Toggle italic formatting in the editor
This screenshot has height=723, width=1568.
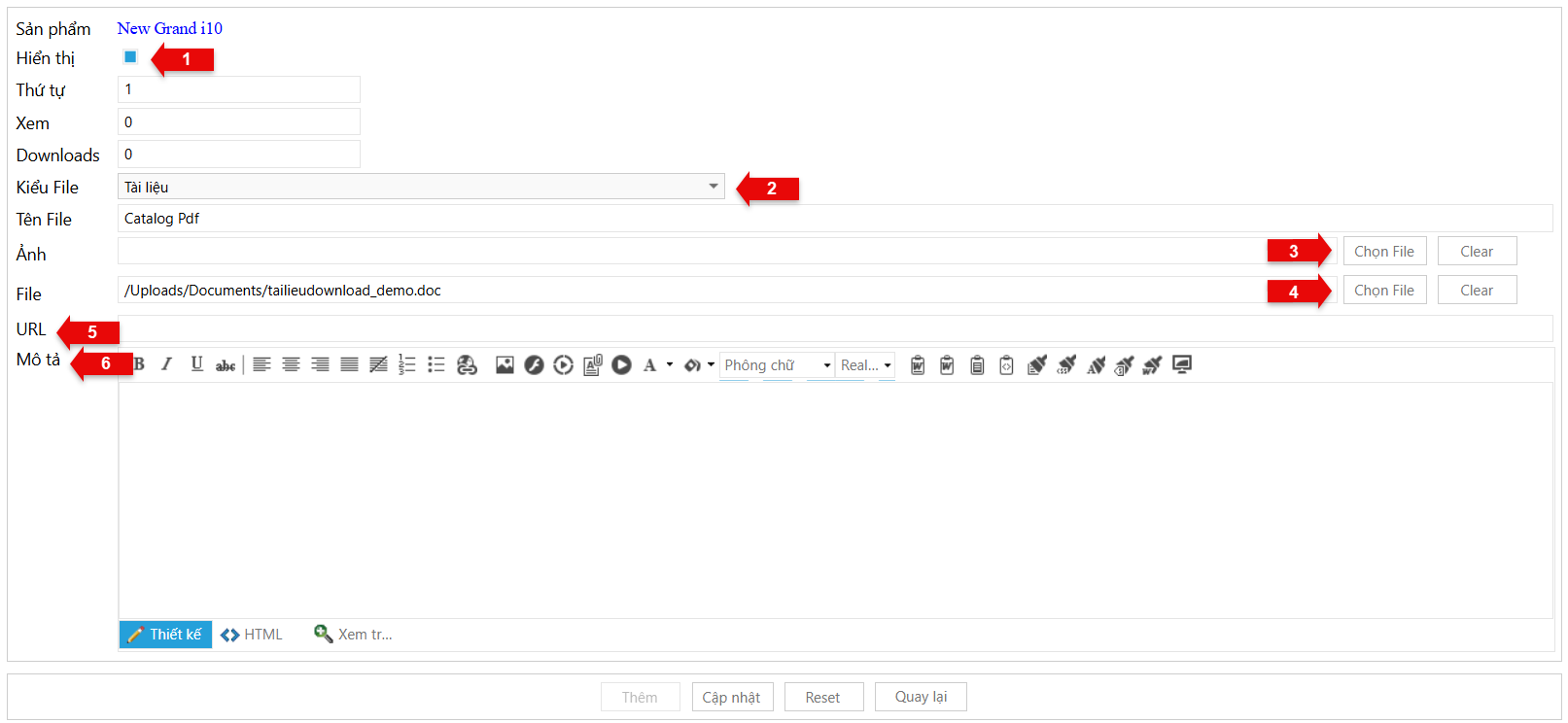(x=167, y=364)
